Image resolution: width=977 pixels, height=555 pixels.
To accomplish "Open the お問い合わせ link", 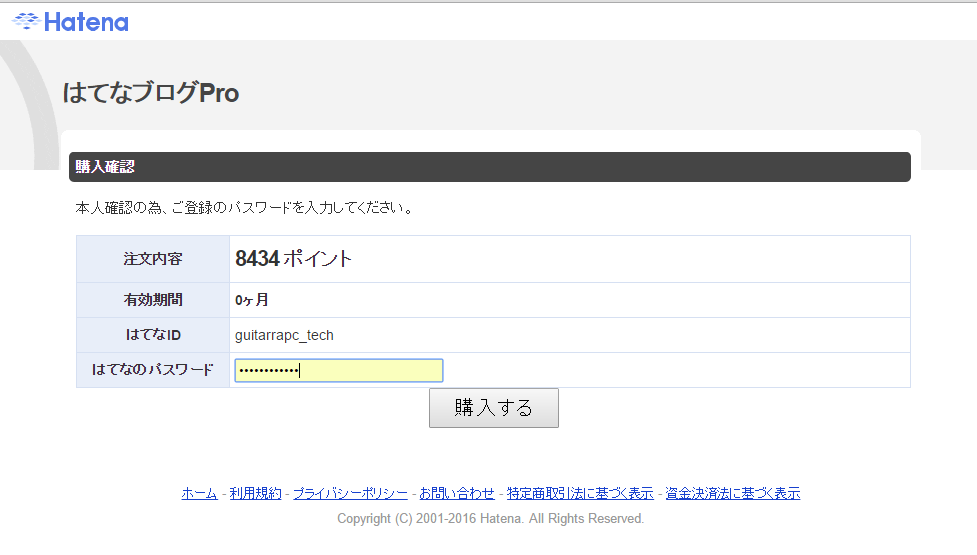I will tap(457, 493).
